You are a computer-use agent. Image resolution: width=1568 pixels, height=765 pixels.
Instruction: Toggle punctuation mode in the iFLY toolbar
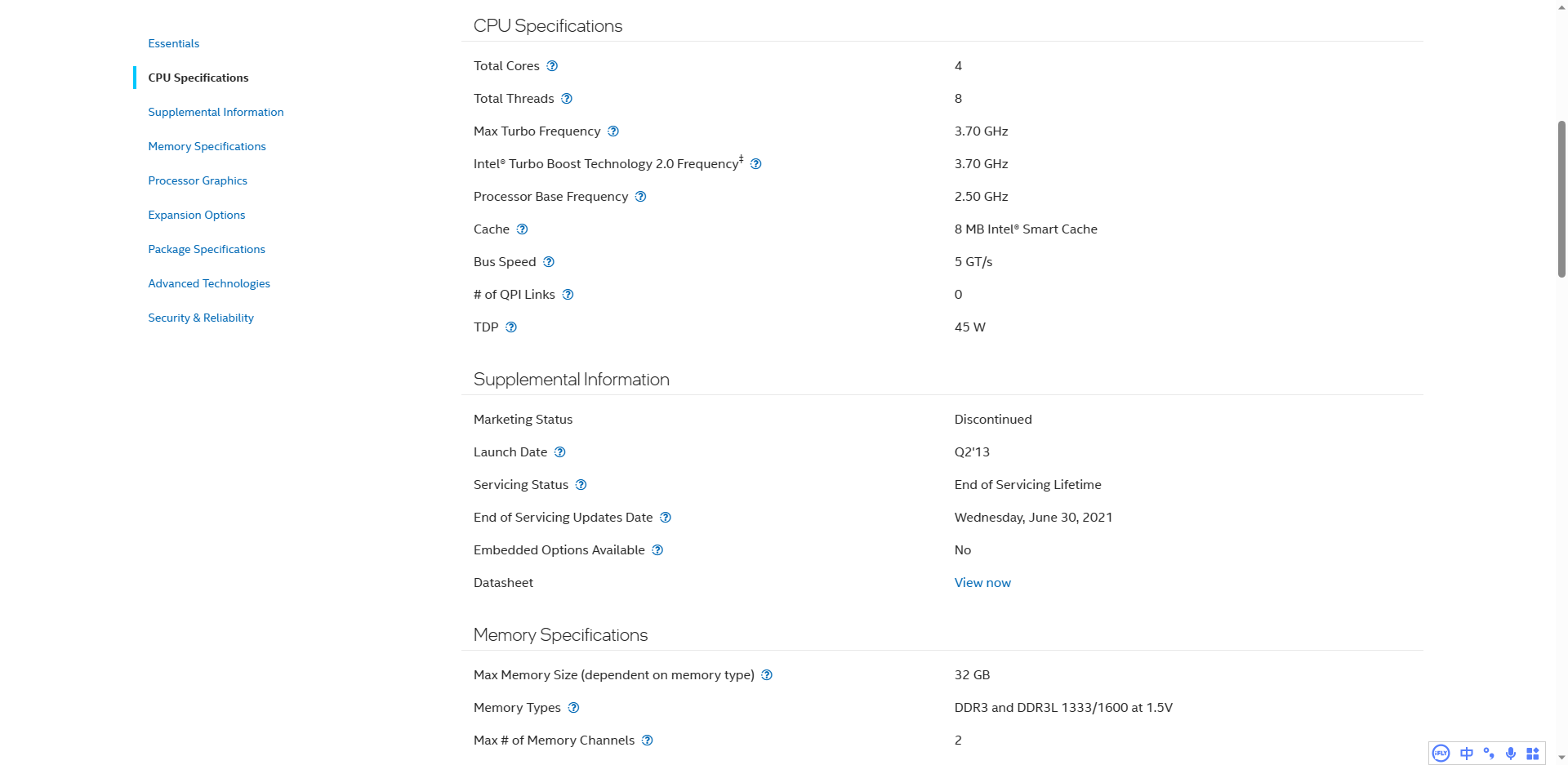pos(1489,754)
